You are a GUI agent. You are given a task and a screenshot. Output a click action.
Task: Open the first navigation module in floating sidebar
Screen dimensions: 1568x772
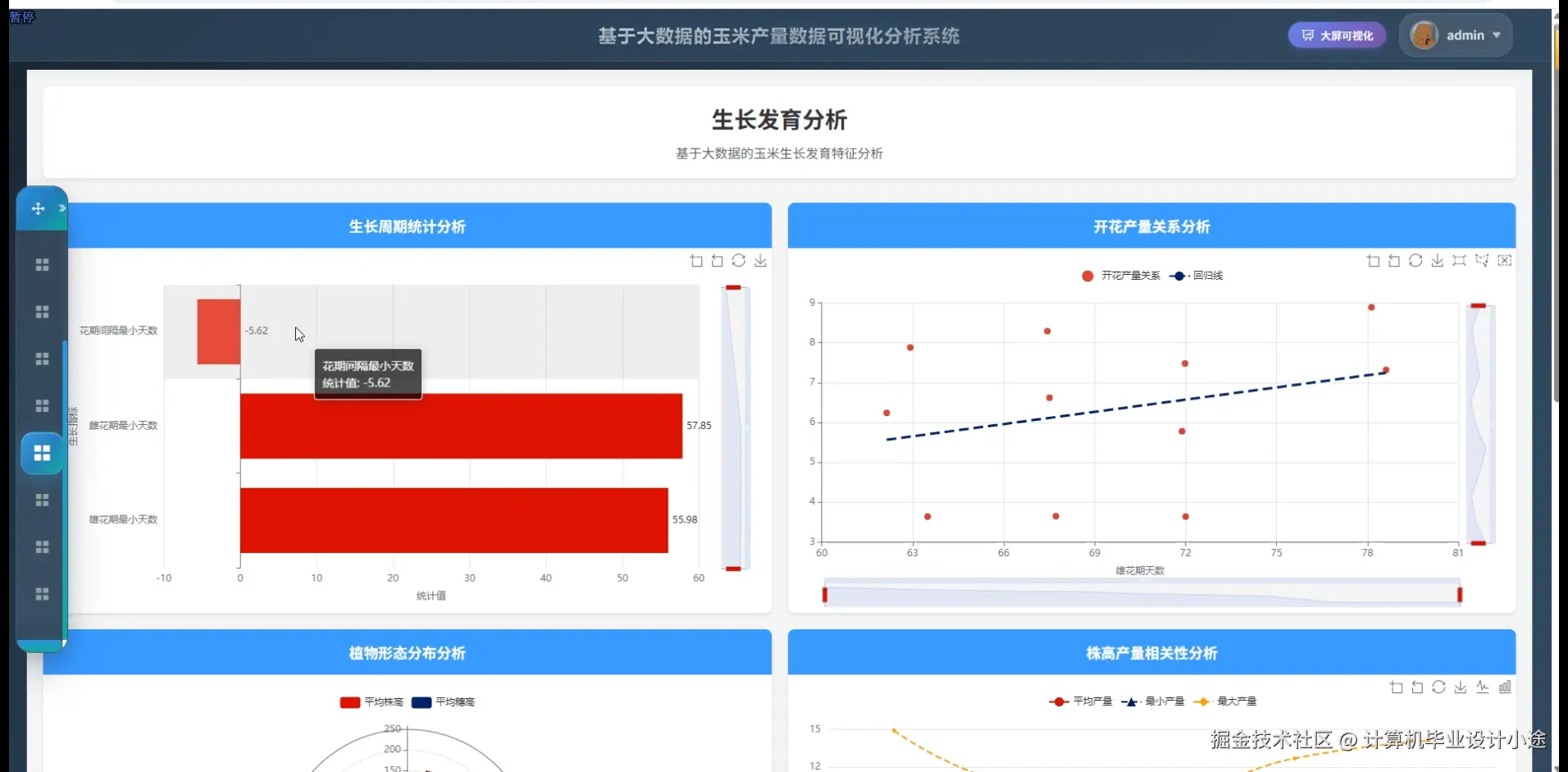pos(42,264)
